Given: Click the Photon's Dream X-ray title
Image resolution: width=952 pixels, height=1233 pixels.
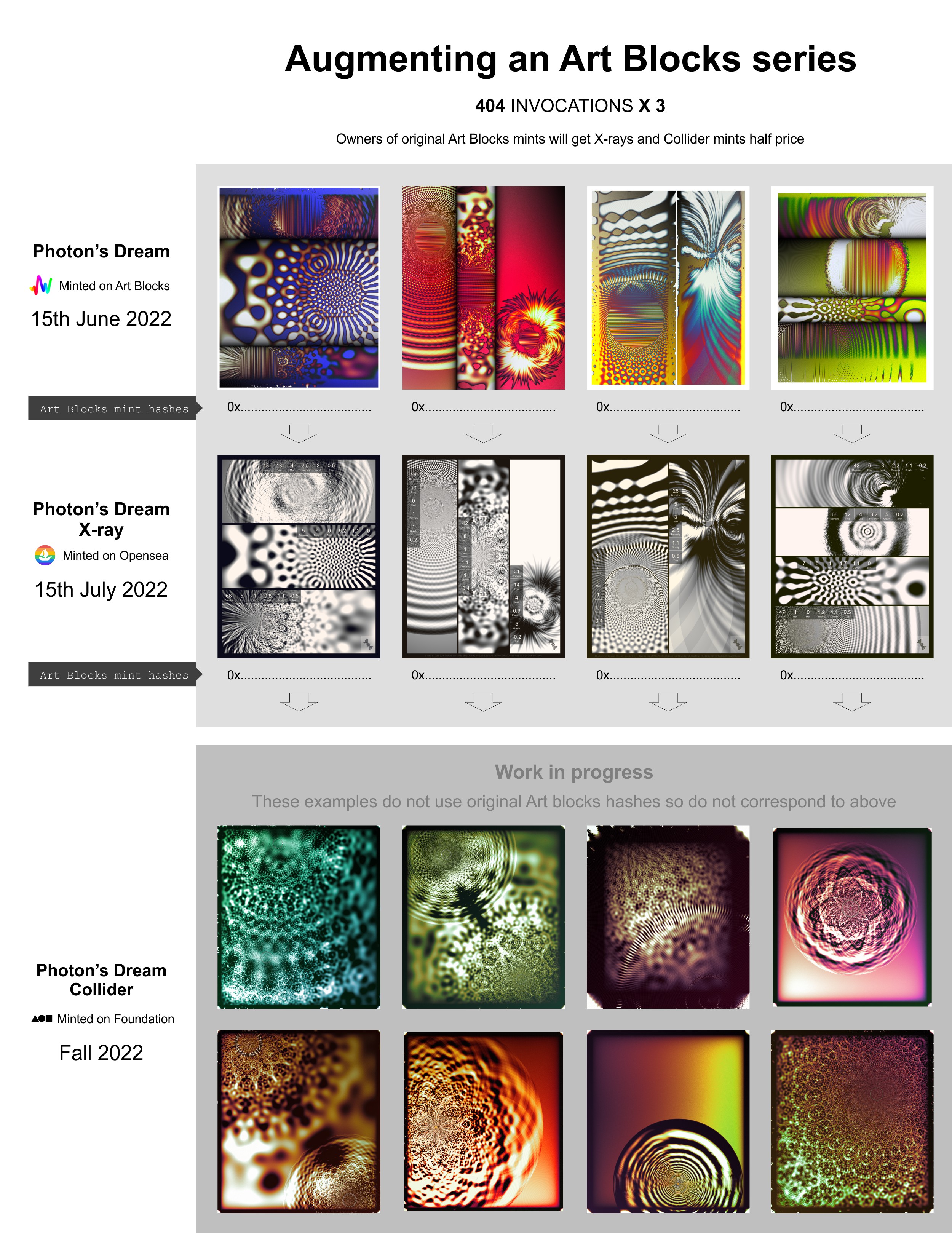Looking at the screenshot, I should 101,519.
